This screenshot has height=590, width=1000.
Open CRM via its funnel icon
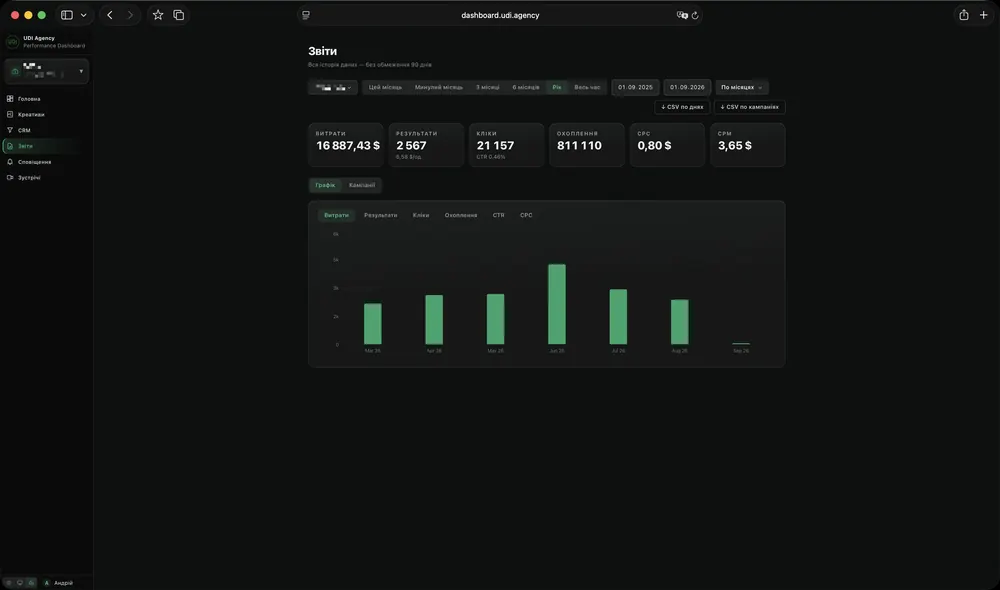coord(10,130)
